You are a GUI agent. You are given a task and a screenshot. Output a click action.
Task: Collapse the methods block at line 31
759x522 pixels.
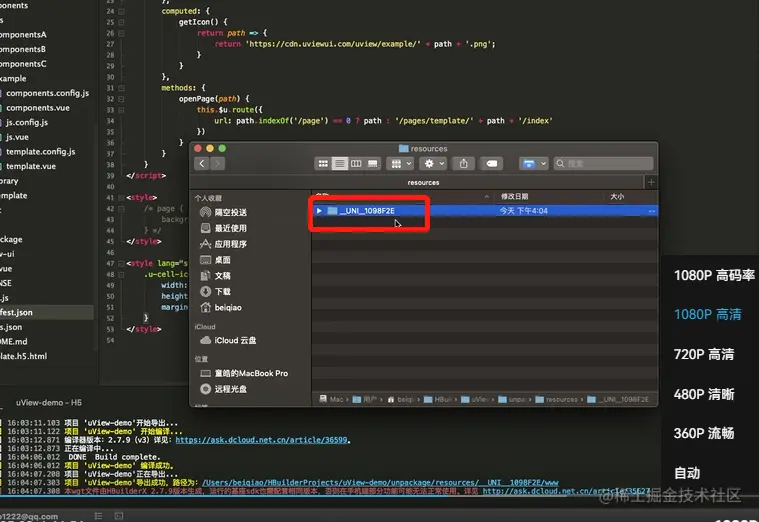point(121,88)
